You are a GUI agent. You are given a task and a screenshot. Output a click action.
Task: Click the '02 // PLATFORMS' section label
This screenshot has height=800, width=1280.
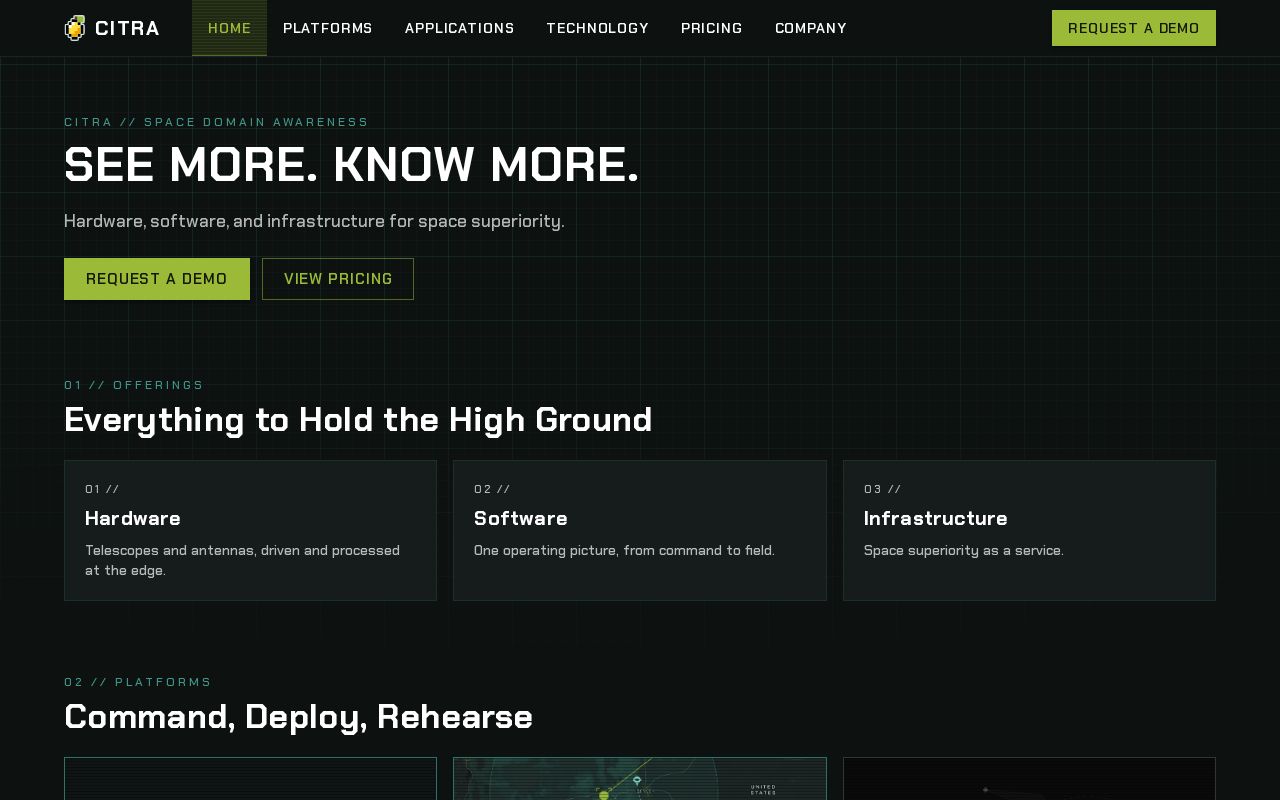(x=138, y=682)
